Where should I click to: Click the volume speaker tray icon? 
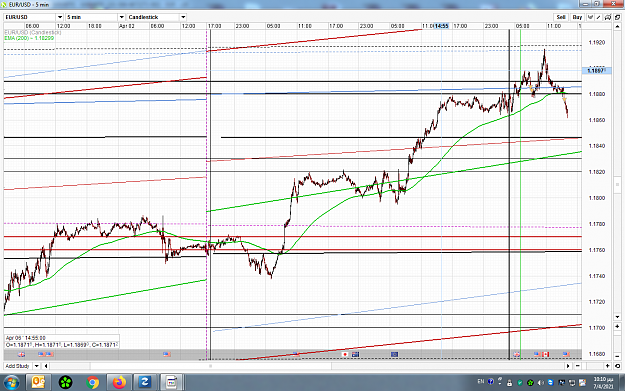[540, 383]
